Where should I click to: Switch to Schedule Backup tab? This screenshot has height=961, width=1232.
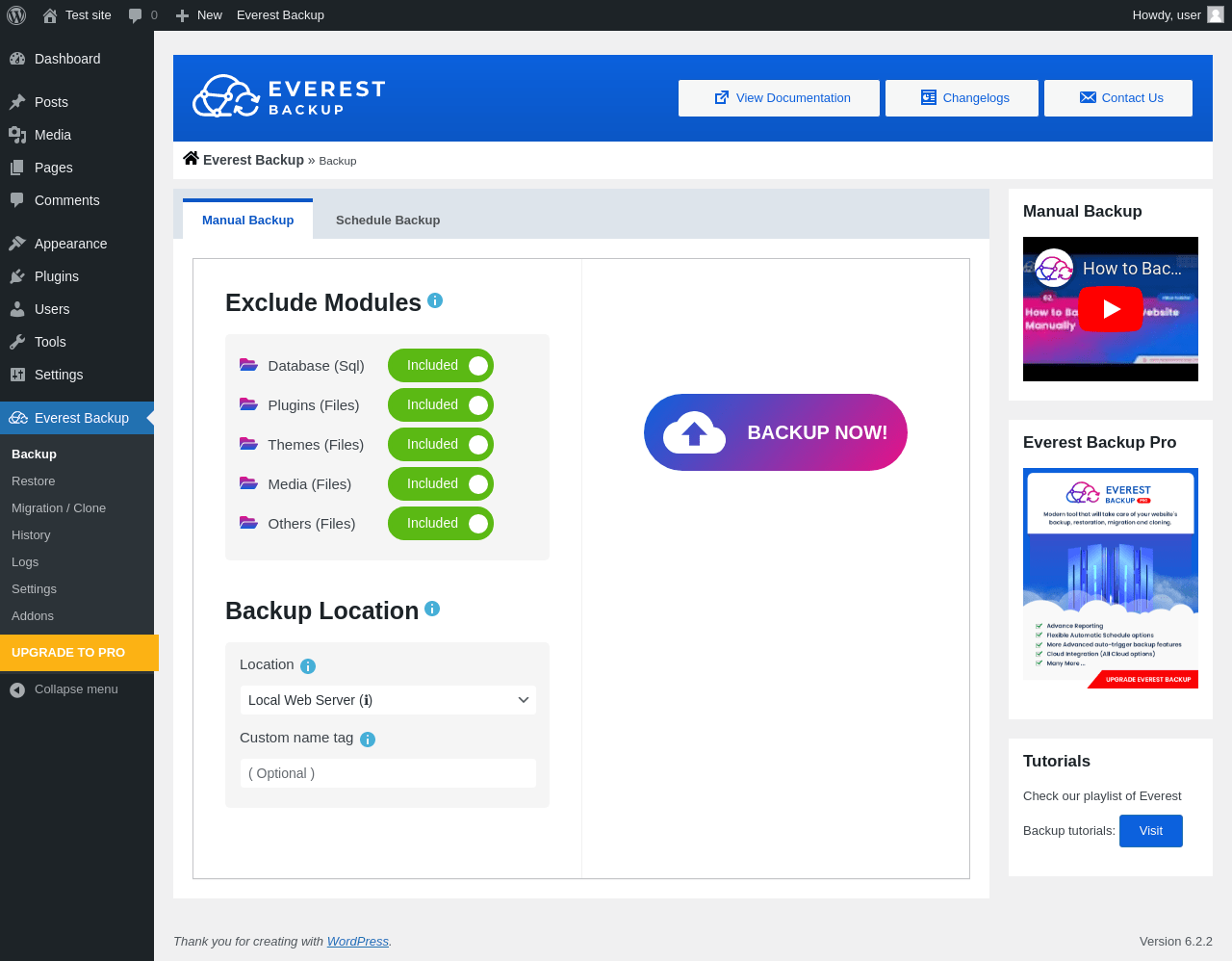click(388, 220)
